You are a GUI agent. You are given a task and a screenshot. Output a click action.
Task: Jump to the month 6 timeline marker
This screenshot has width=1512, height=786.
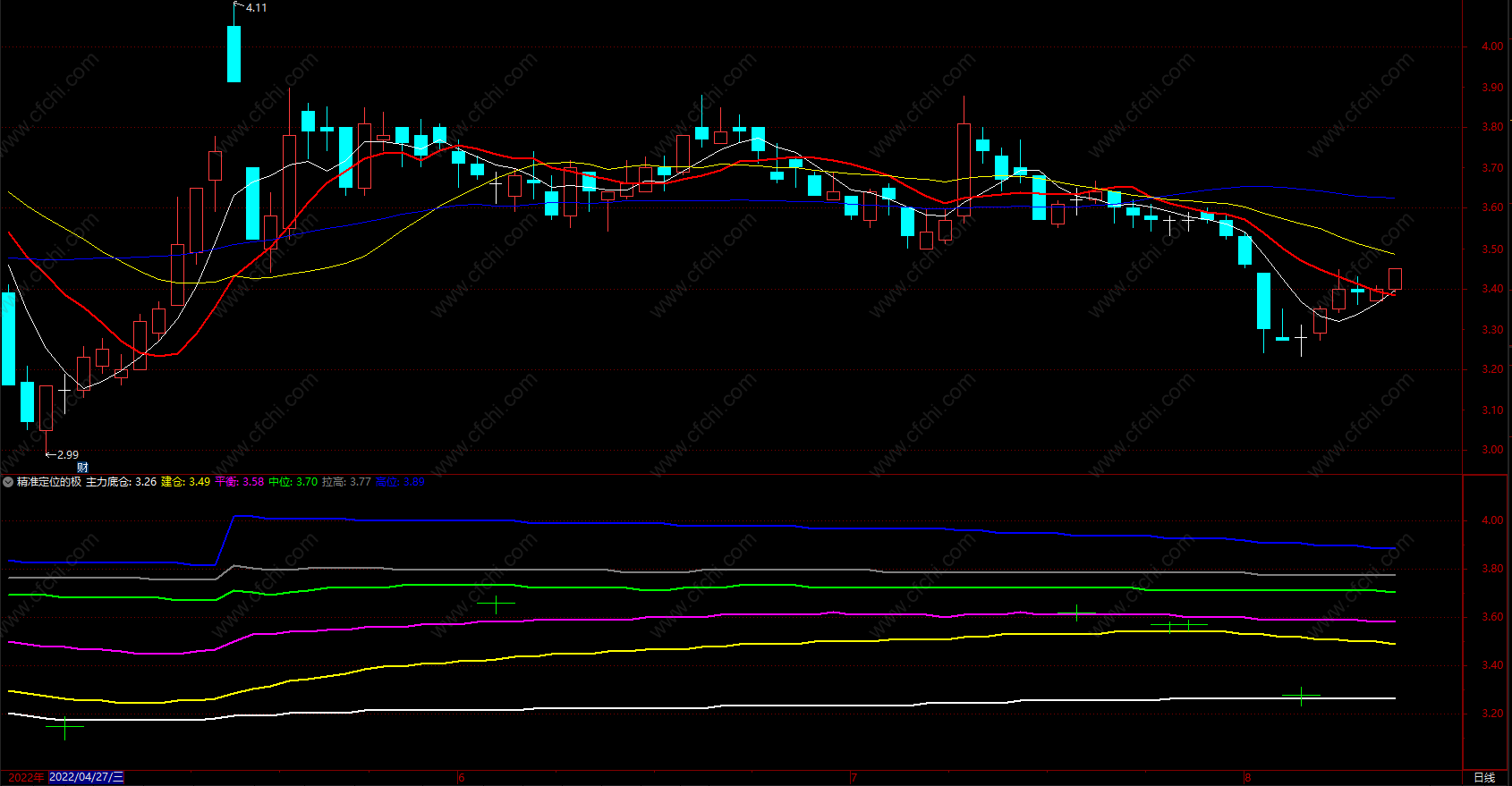pyautogui.click(x=462, y=778)
